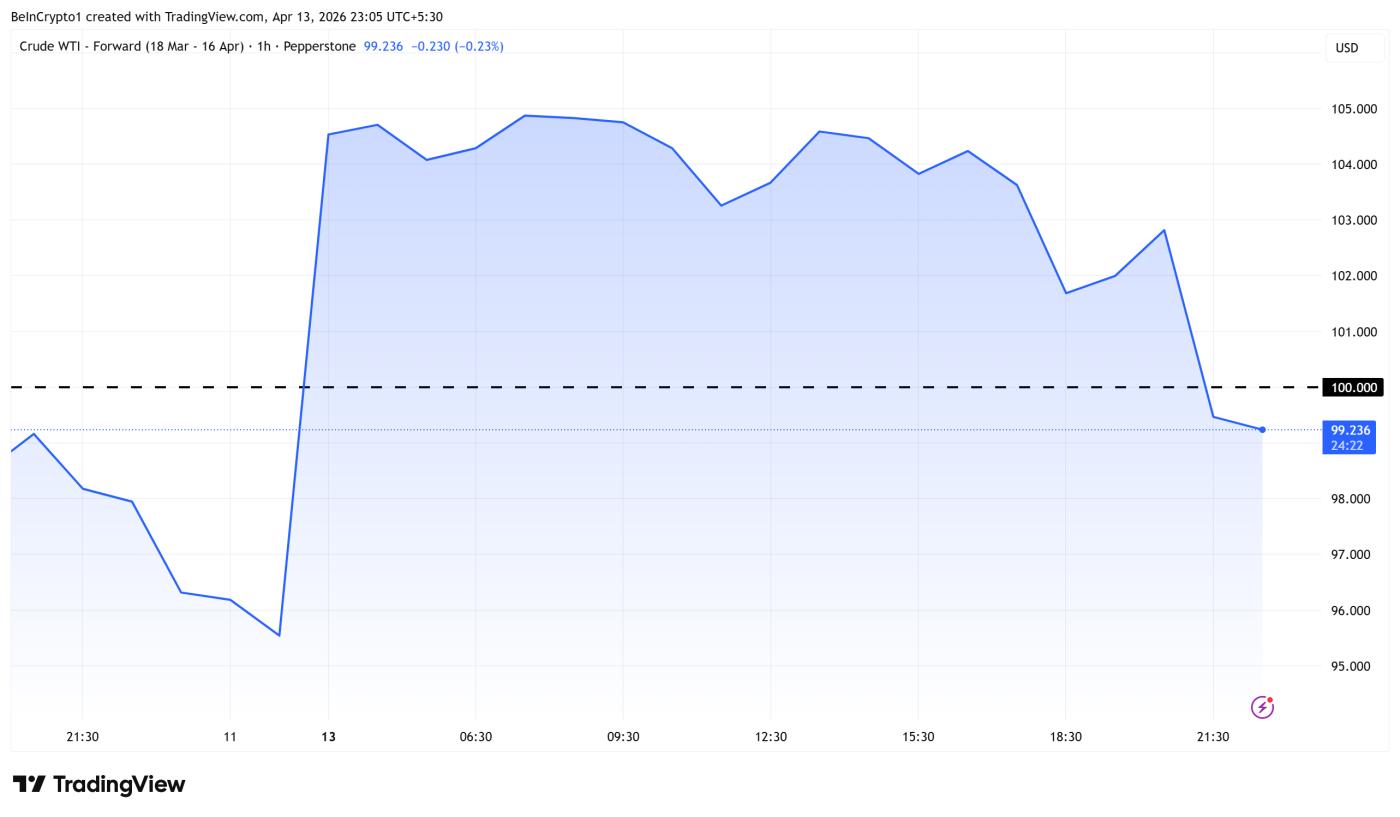
Task: Click the blue 99.236 current price tag
Action: pos(1349,430)
